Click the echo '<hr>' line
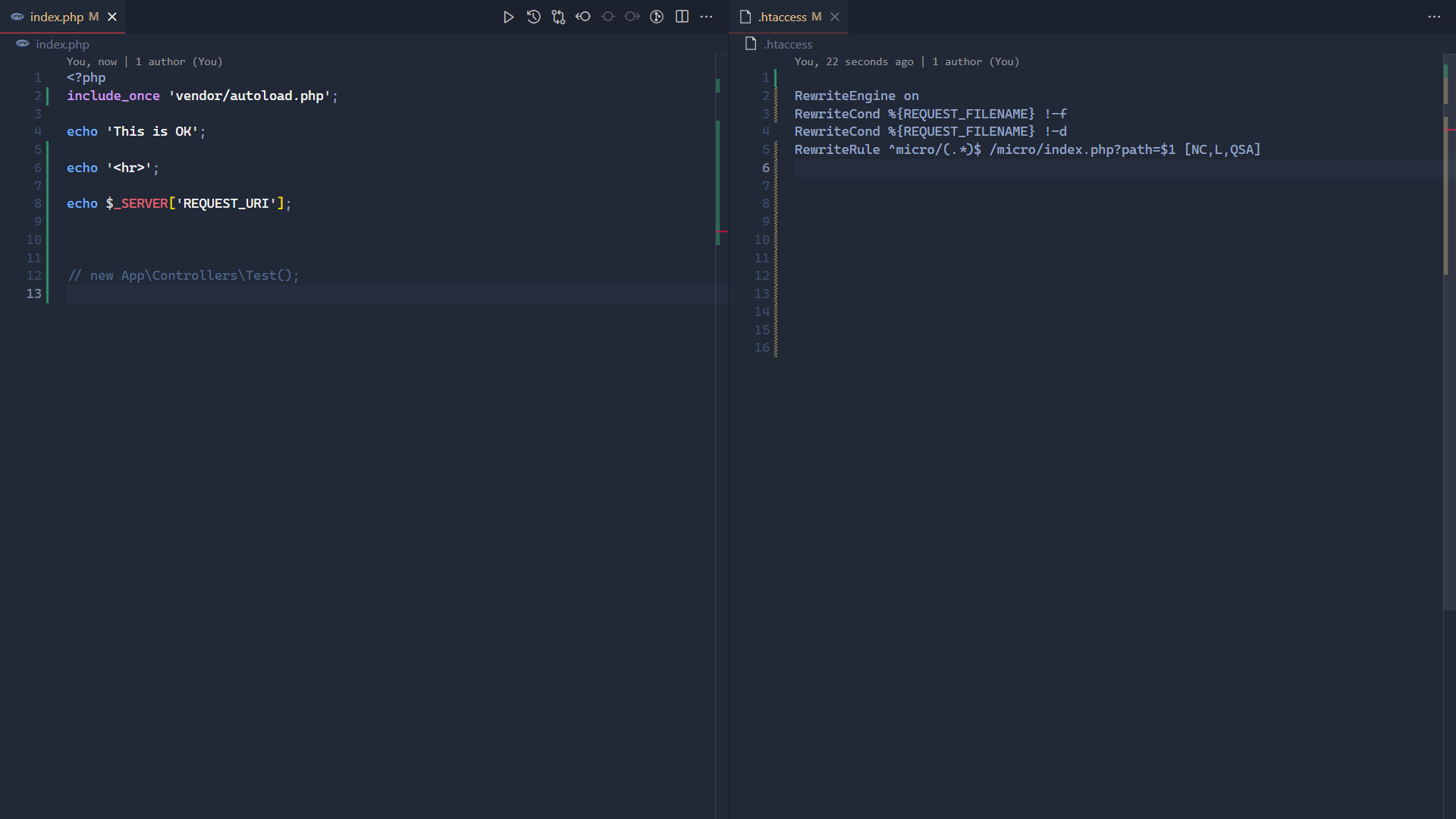 point(113,168)
